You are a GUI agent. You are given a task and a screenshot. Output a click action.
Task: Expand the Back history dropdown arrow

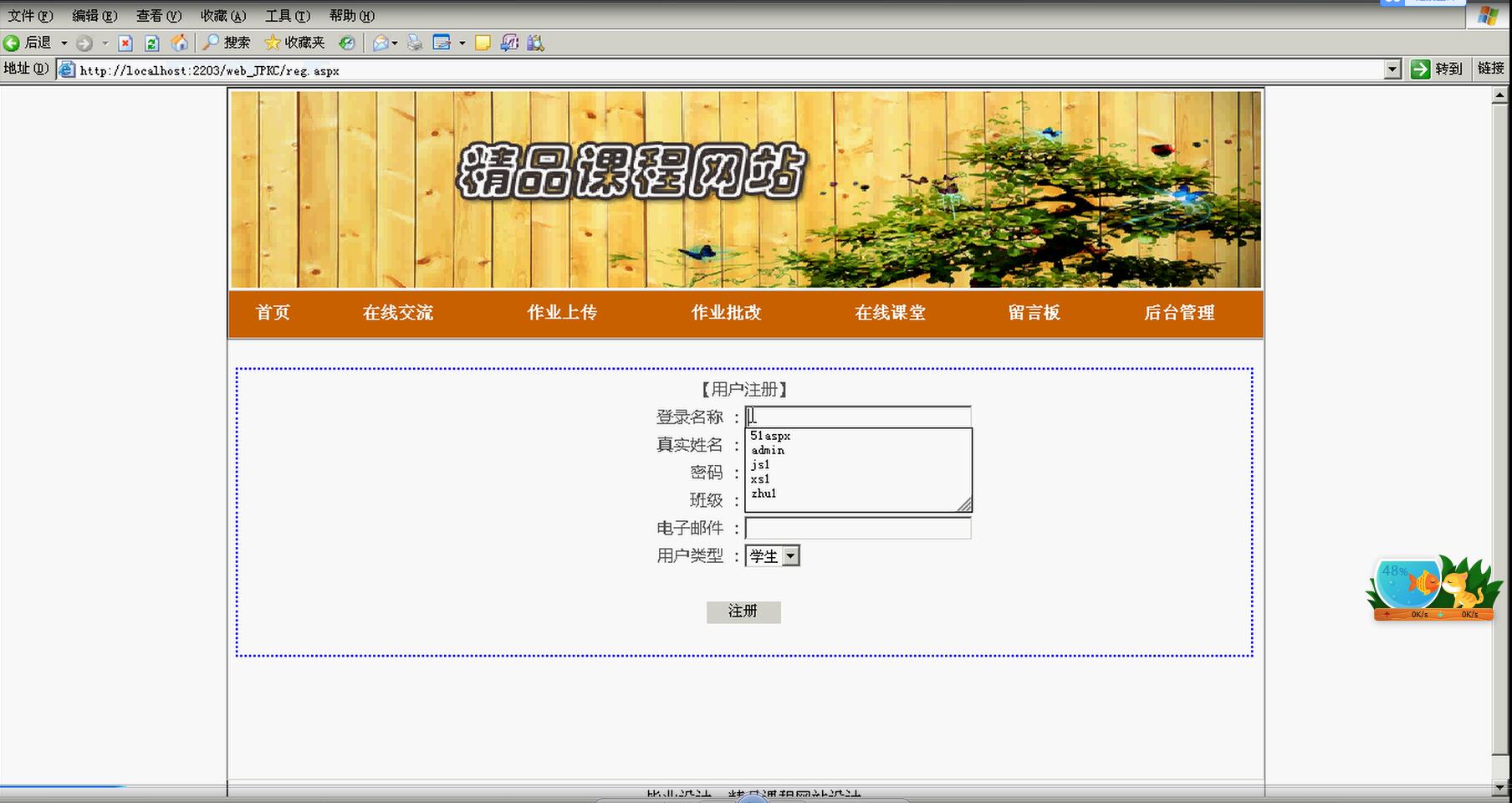[64, 43]
